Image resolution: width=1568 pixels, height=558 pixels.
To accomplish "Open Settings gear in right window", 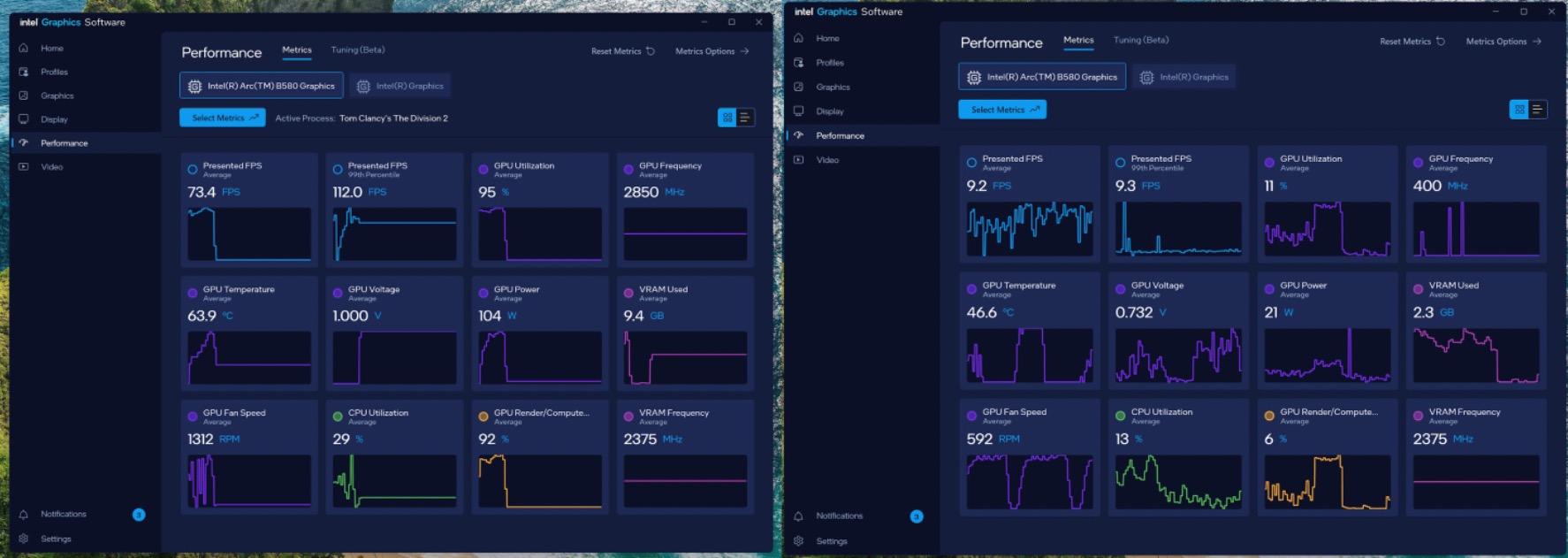I will (x=799, y=540).
